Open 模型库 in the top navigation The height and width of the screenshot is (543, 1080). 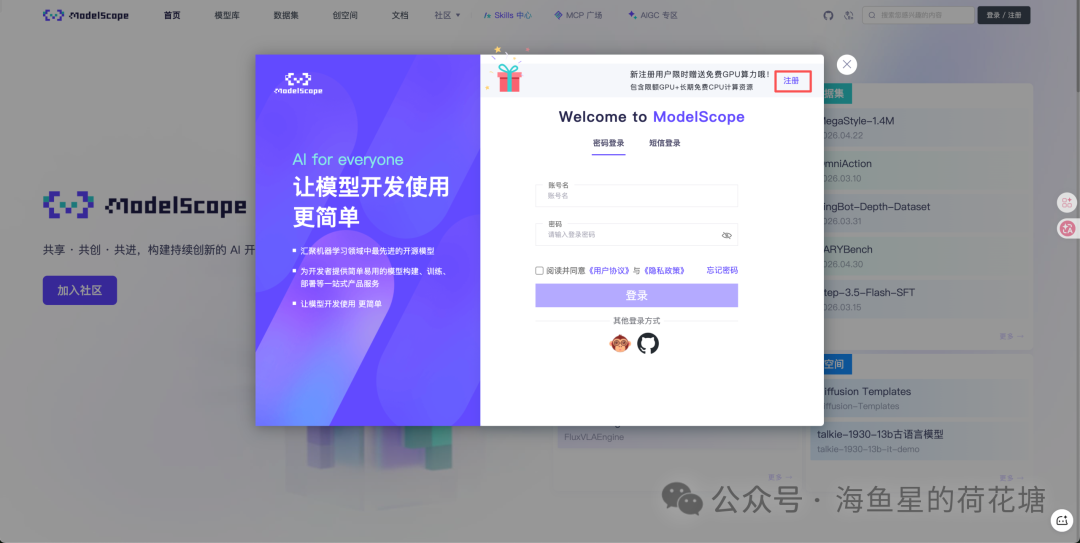(227, 15)
